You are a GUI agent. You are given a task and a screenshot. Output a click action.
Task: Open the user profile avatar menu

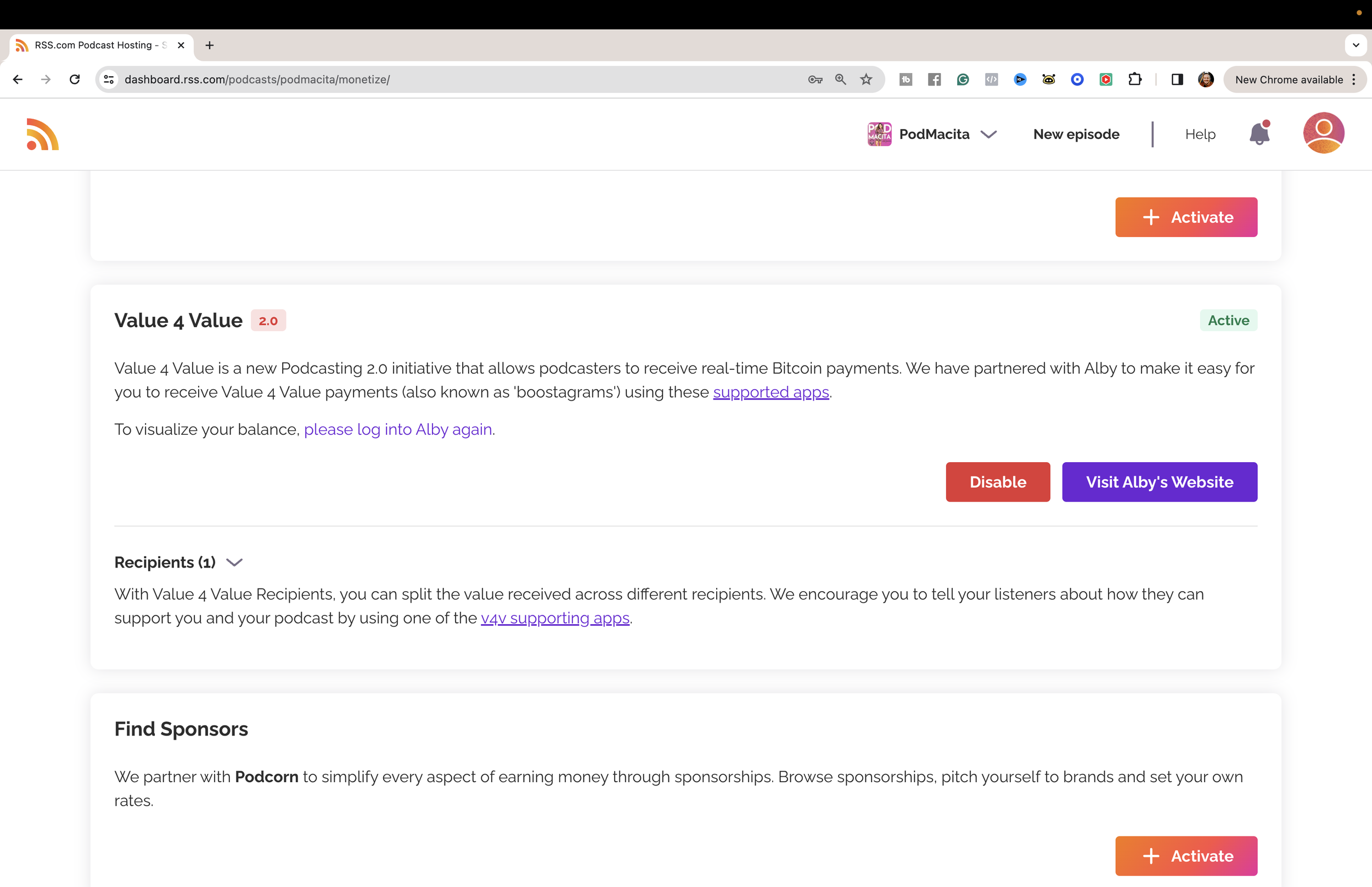coord(1323,133)
